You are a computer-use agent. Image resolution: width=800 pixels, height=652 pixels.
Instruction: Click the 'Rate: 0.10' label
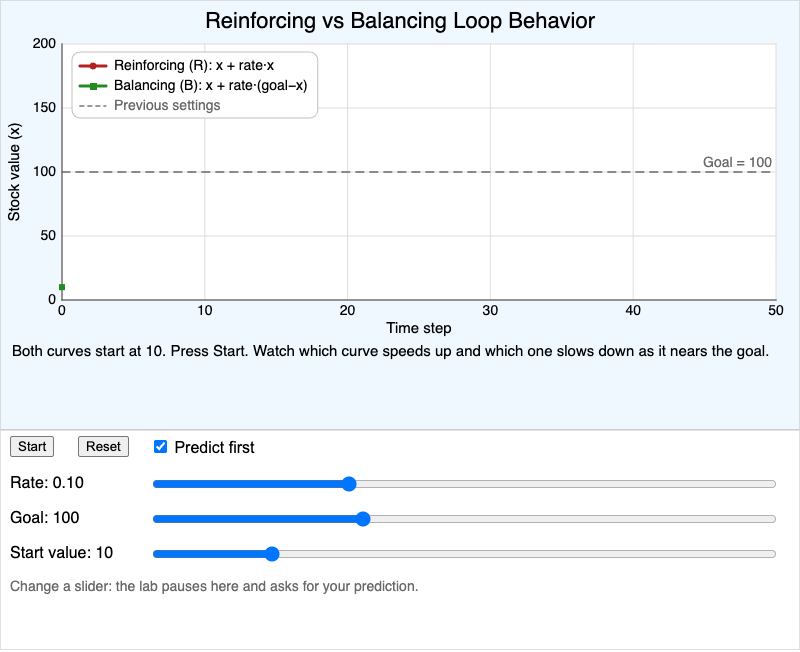(x=47, y=483)
